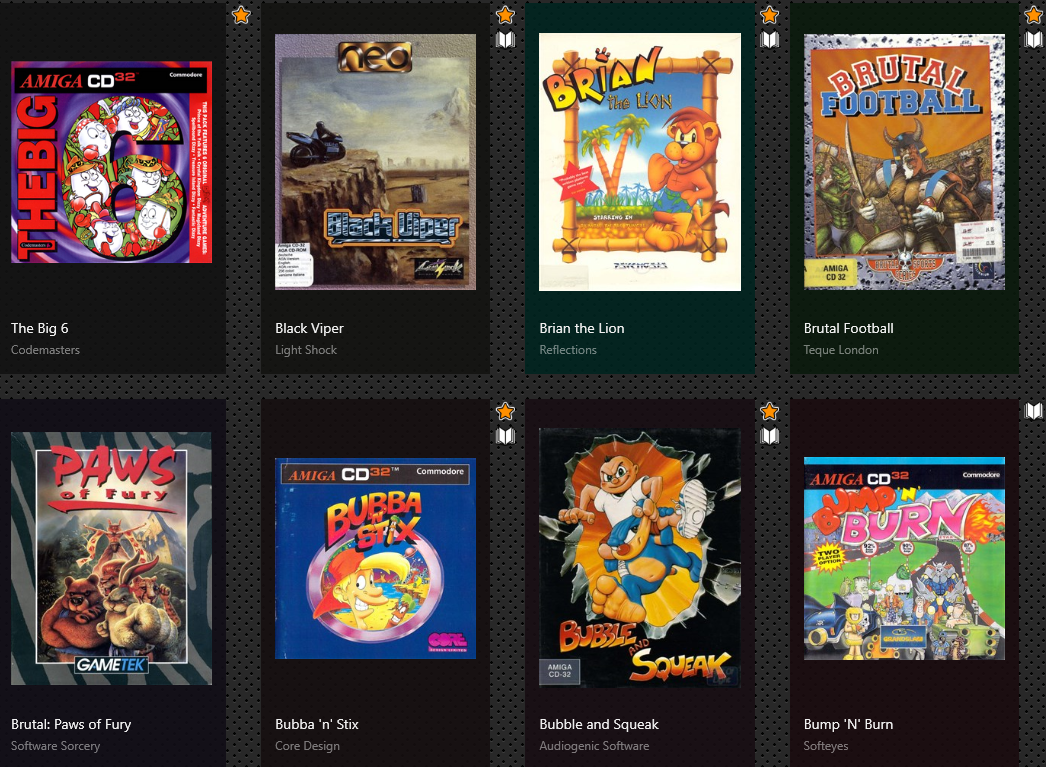Click the Bubble and Squeak title

coord(599,724)
